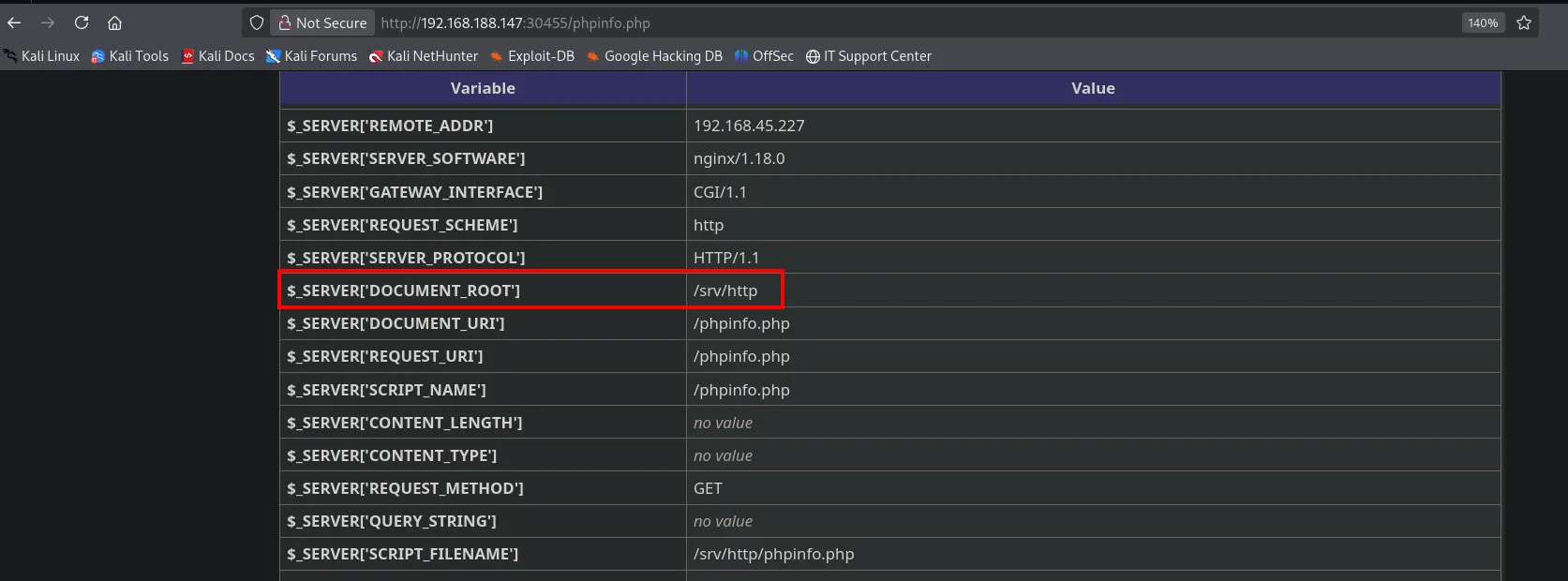Viewport: 1568px width, 581px height.
Task: Select the CGI/1.1 value
Action: (720, 192)
